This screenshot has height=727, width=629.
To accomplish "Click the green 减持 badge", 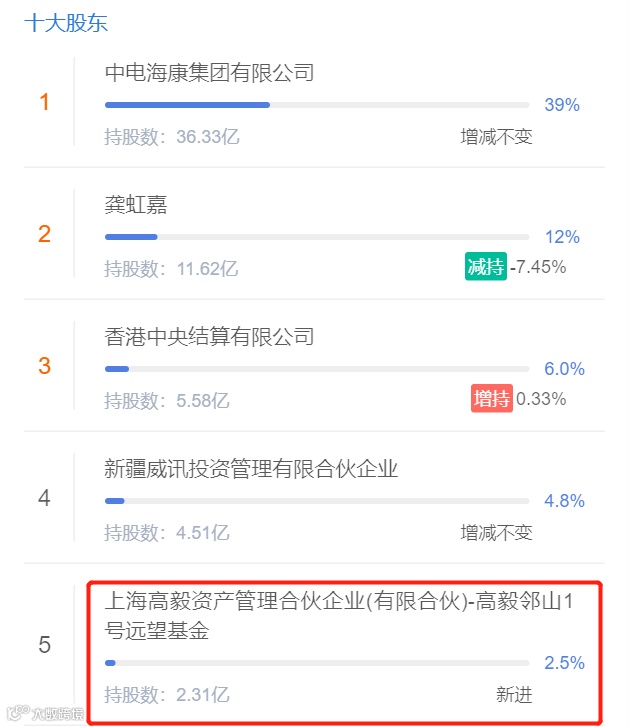I will (x=486, y=267).
